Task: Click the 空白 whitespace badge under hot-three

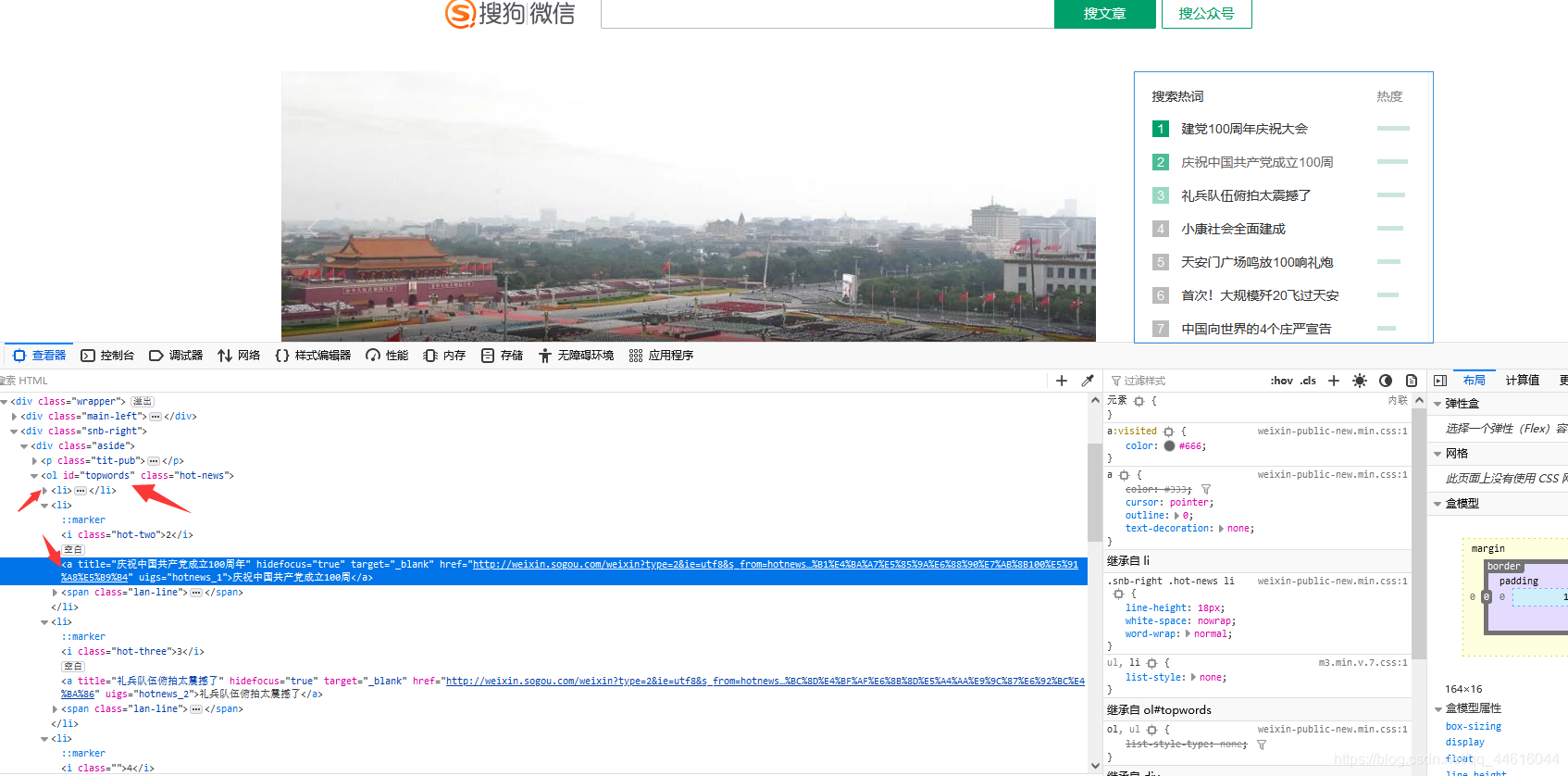Action: (x=73, y=666)
